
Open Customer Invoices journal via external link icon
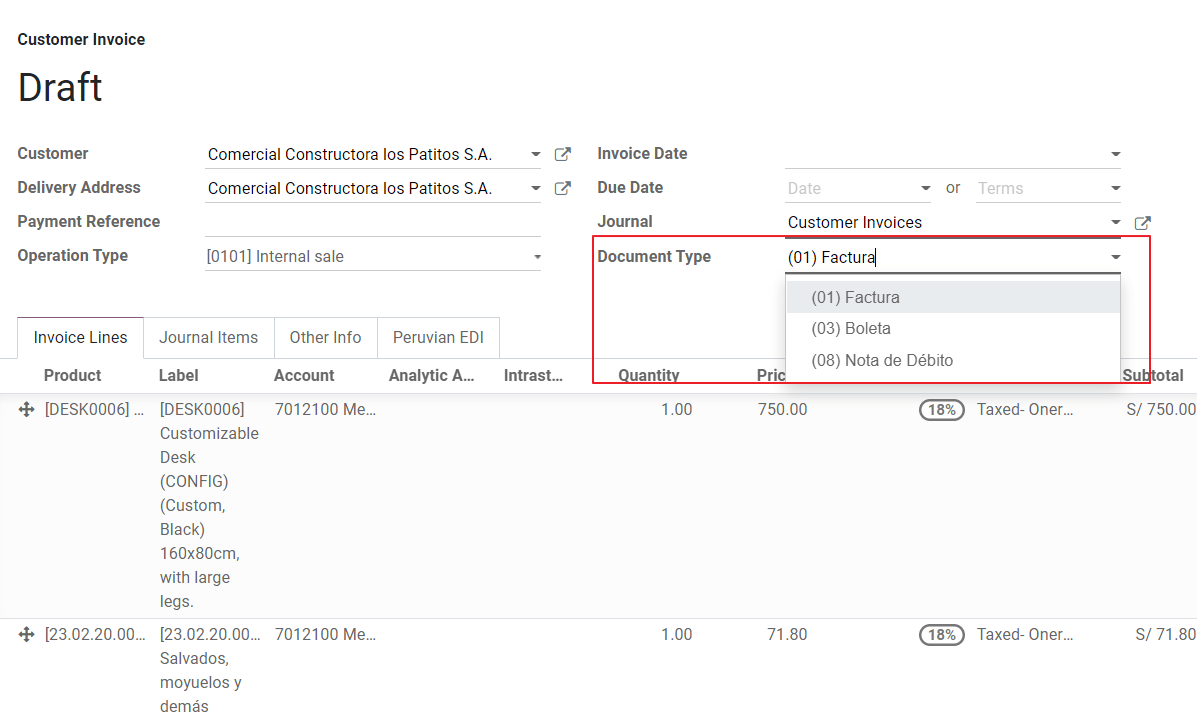point(1143,222)
